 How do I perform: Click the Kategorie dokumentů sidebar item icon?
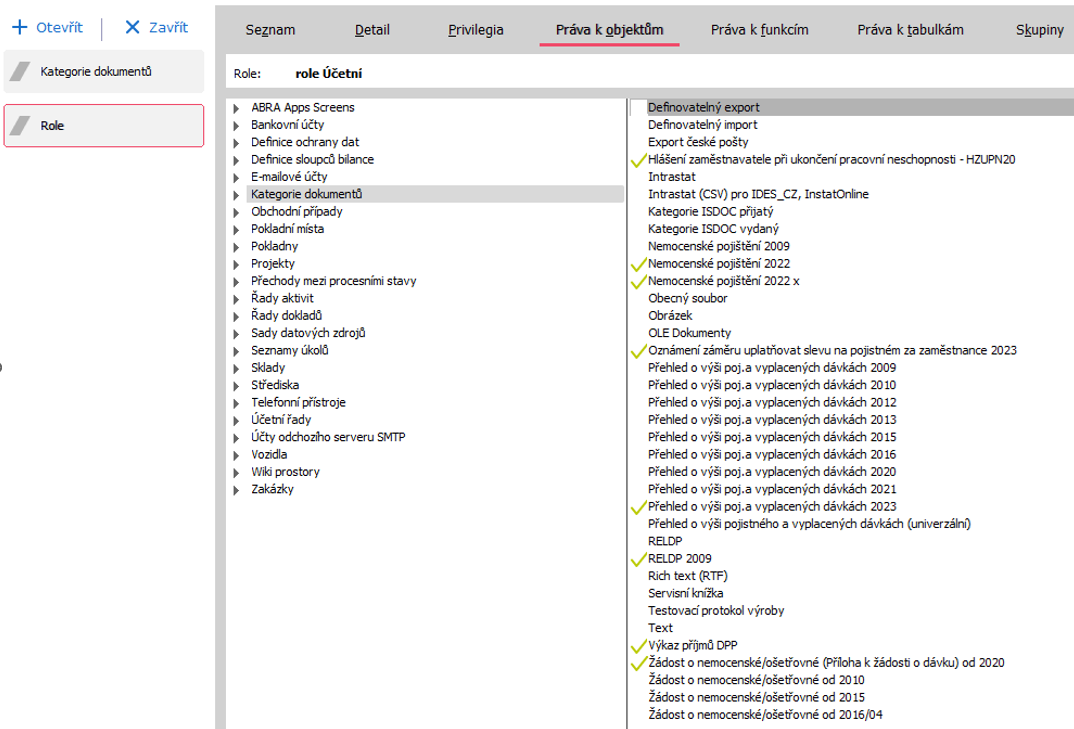tap(20, 72)
